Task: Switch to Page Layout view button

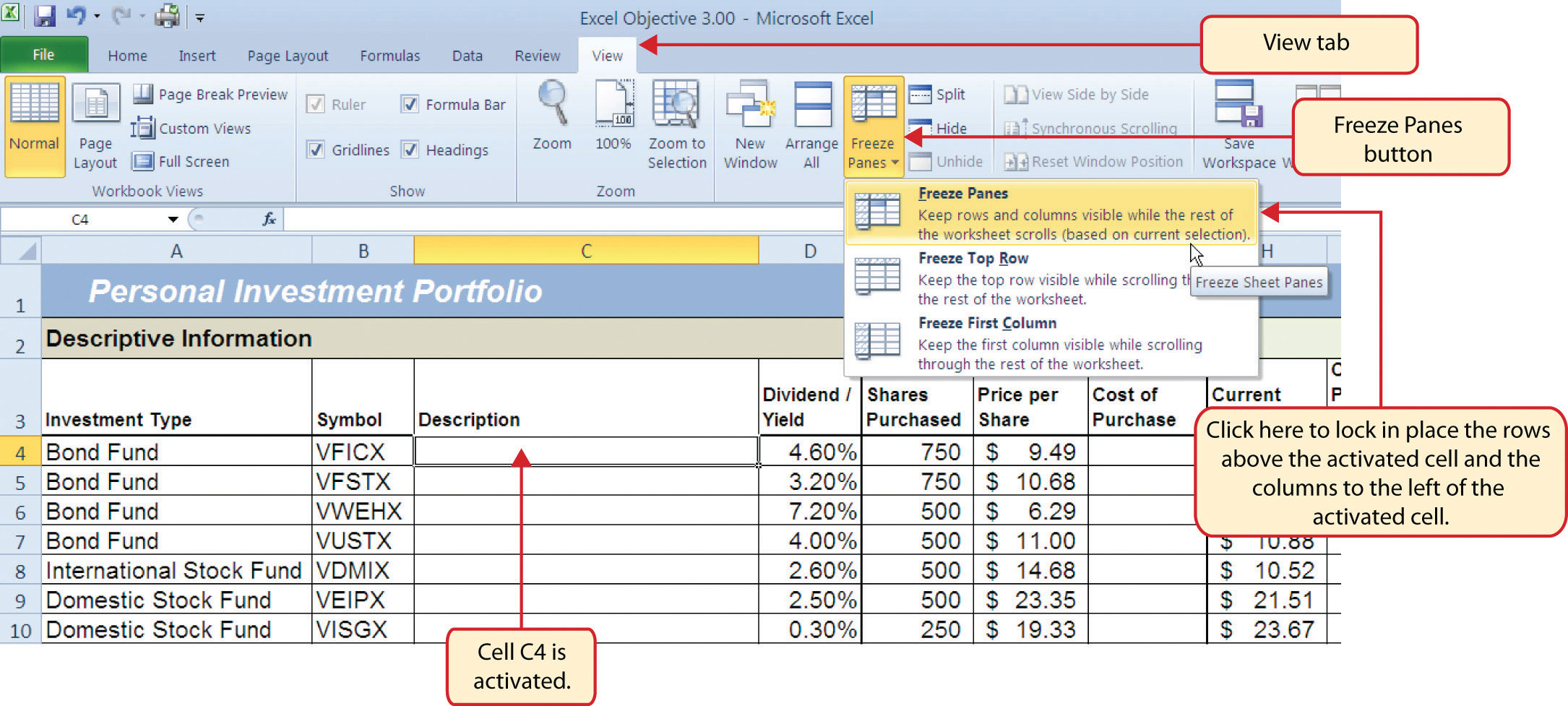Action: click(95, 126)
